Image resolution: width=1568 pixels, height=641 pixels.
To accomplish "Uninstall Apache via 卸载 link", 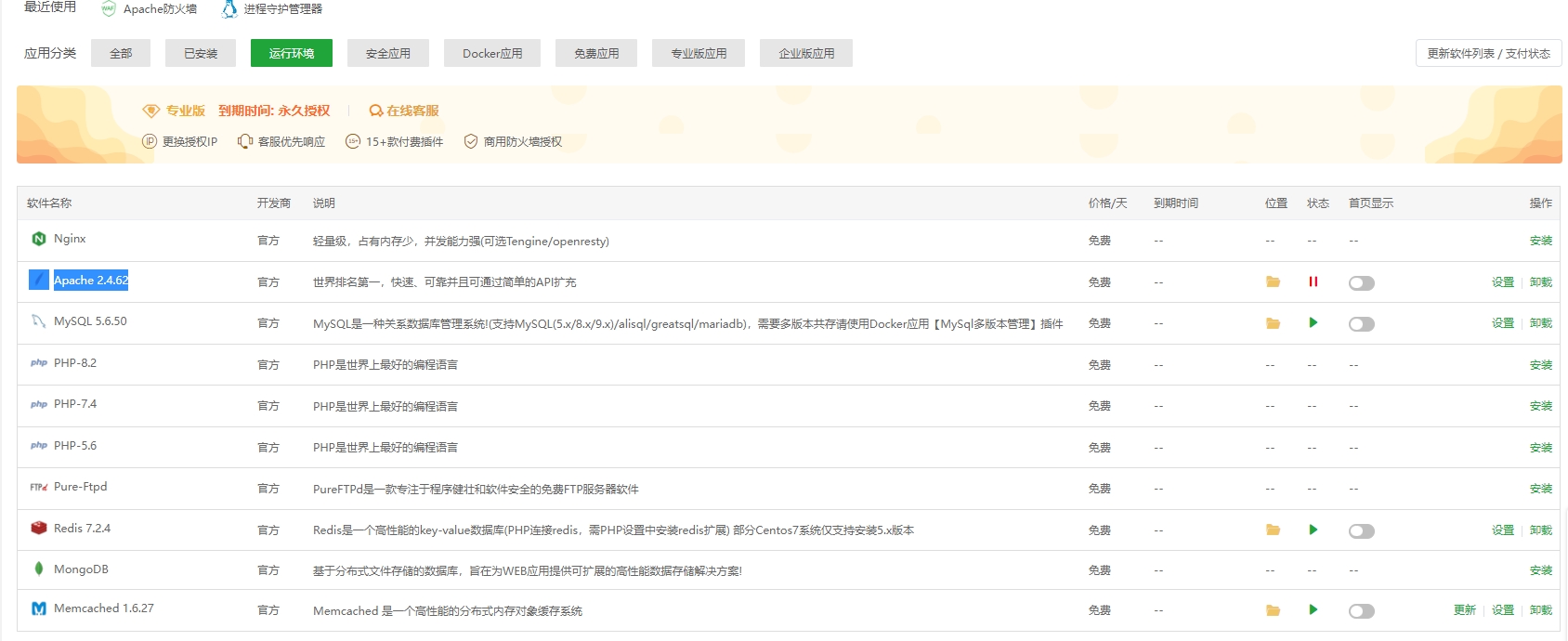I will coord(1541,282).
